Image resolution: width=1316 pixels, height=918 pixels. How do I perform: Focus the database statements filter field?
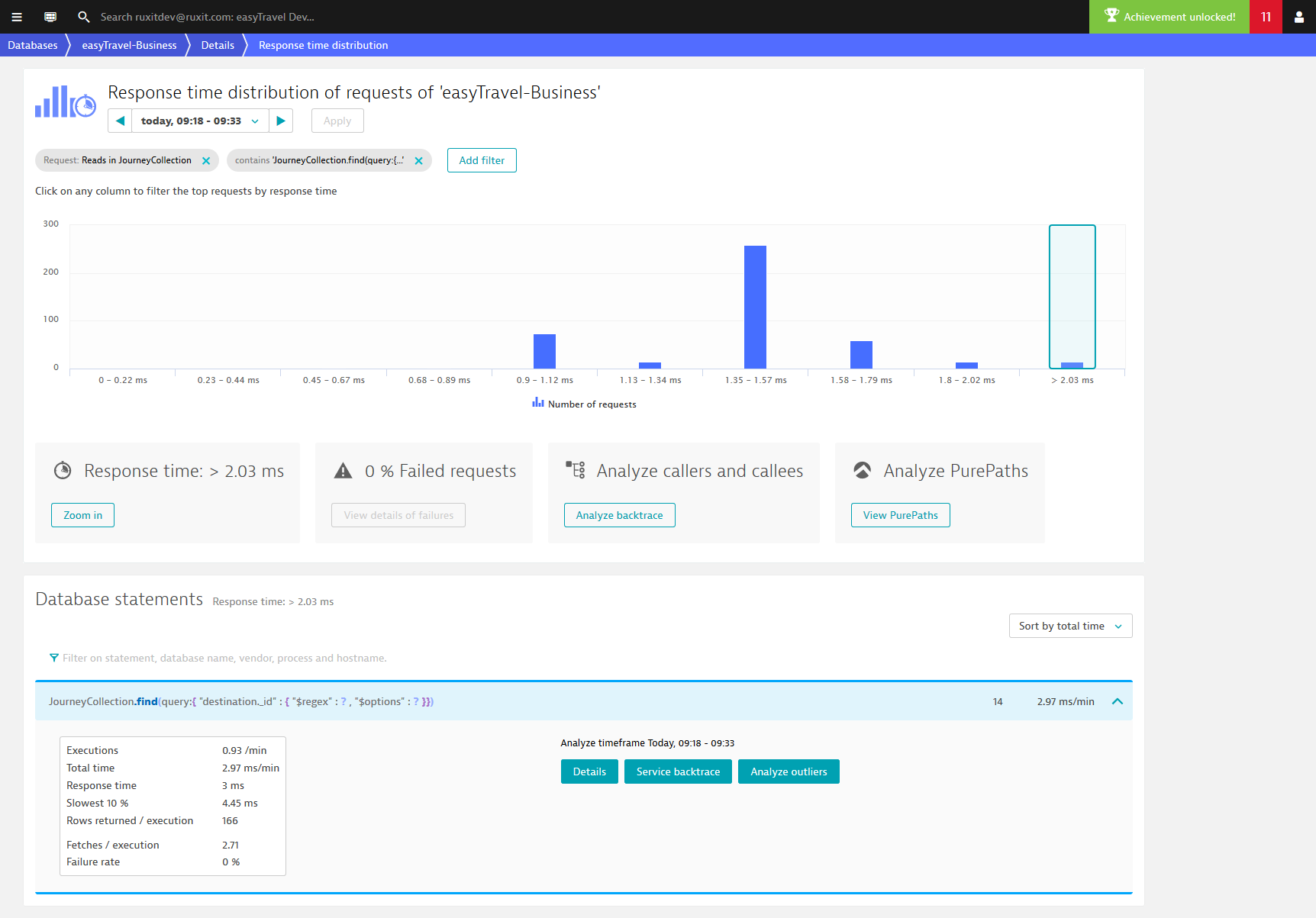224,658
